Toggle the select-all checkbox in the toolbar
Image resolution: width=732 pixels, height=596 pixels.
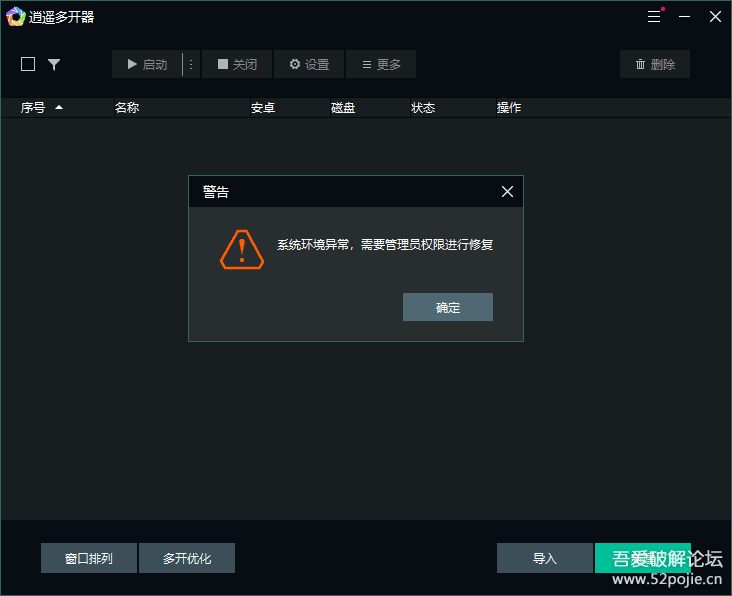(x=28, y=64)
